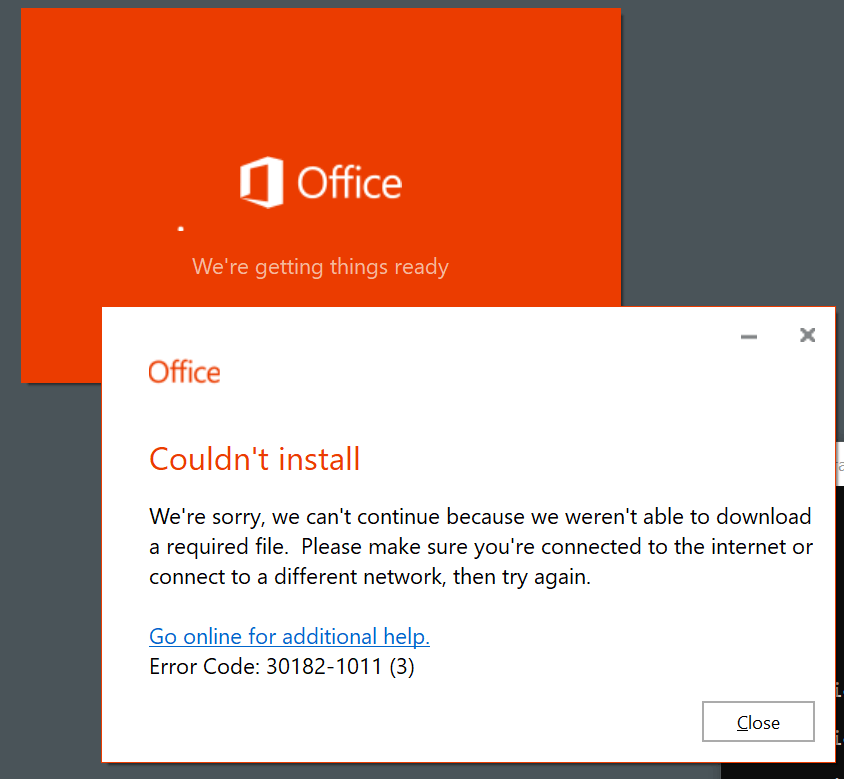Dismiss the error with the Close button

[758, 721]
